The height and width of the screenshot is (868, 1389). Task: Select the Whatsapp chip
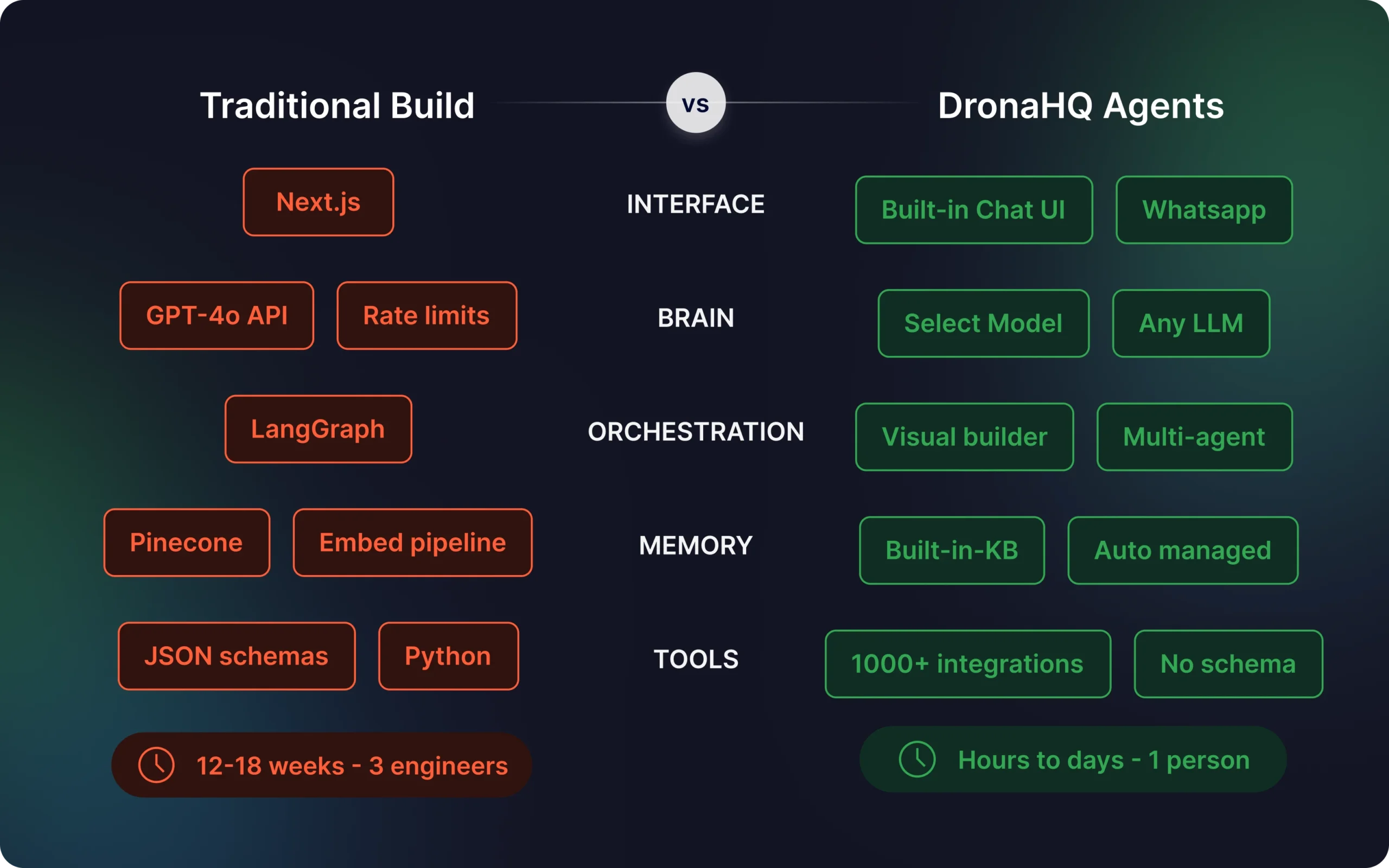(x=1203, y=210)
